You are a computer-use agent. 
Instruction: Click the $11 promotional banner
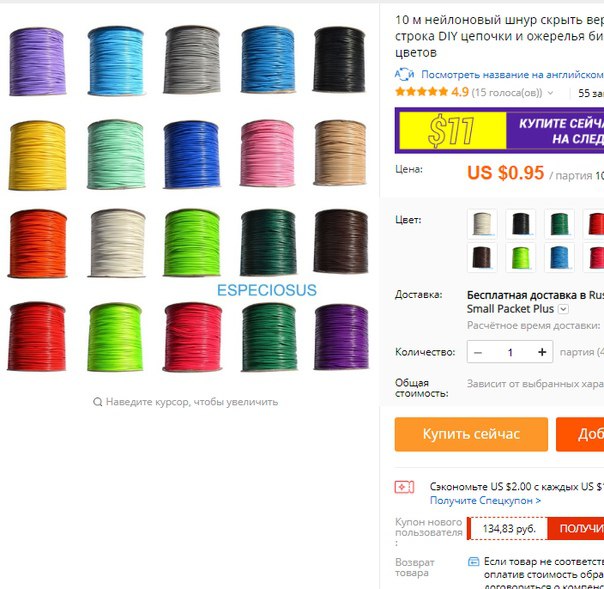[499, 131]
